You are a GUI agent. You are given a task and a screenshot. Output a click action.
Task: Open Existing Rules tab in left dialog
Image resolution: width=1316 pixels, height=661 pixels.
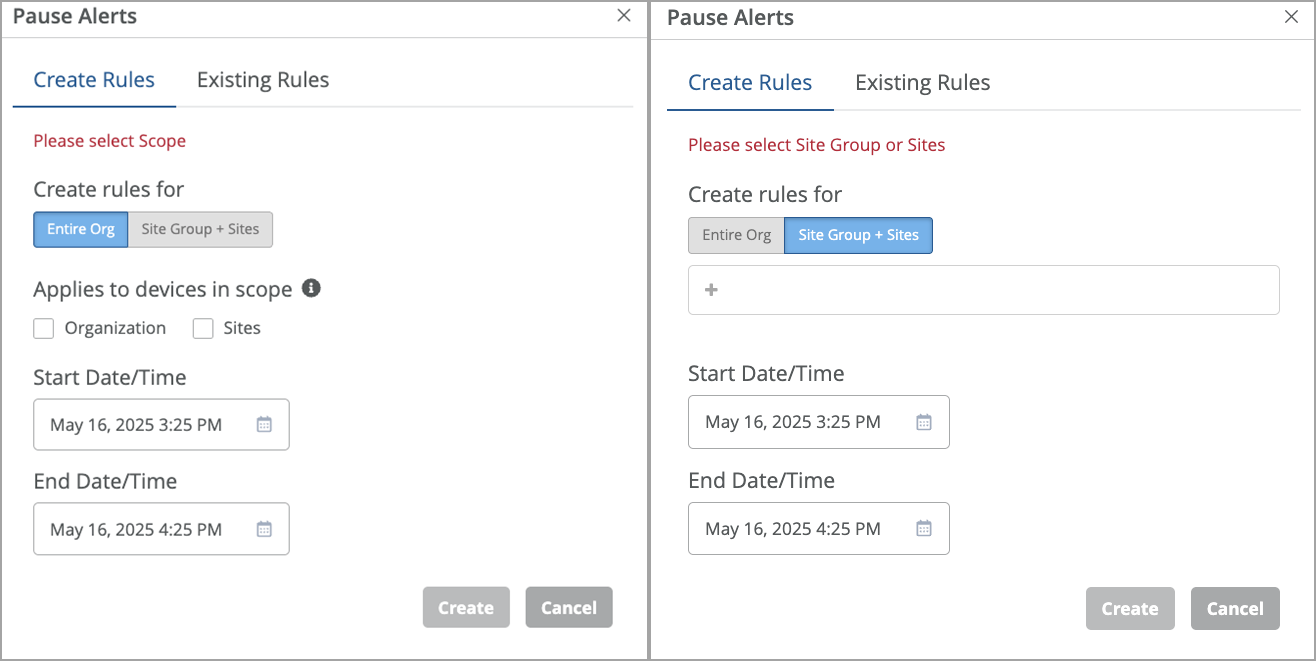263,80
